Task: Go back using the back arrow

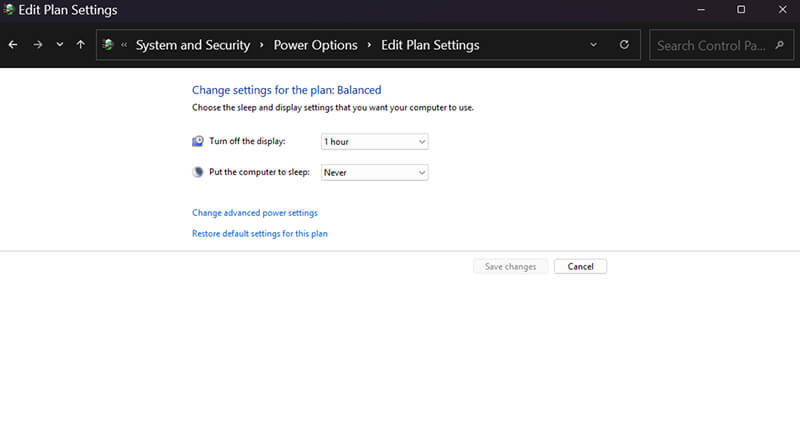Action: click(x=13, y=45)
